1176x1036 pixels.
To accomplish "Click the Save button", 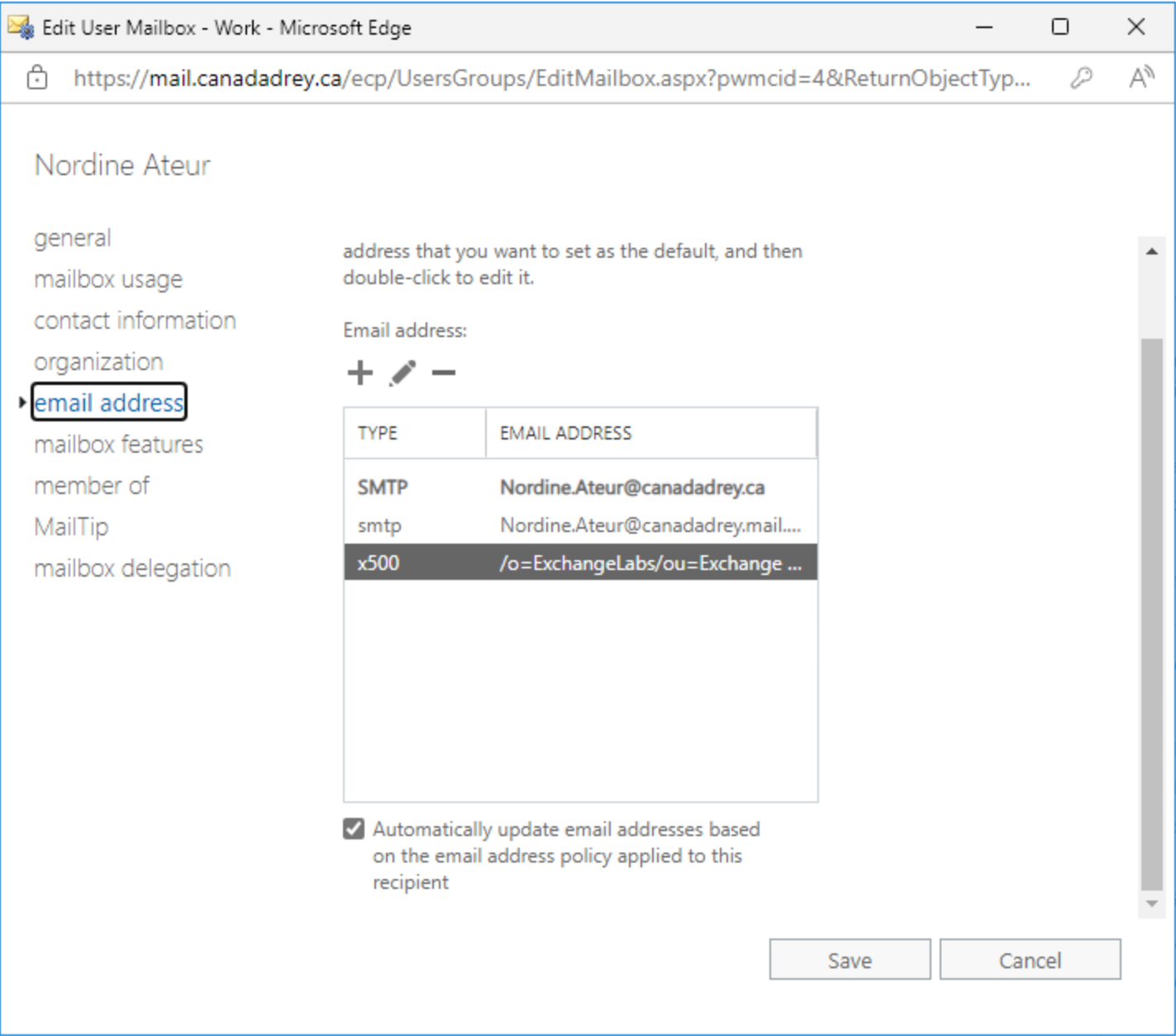I will (x=849, y=960).
